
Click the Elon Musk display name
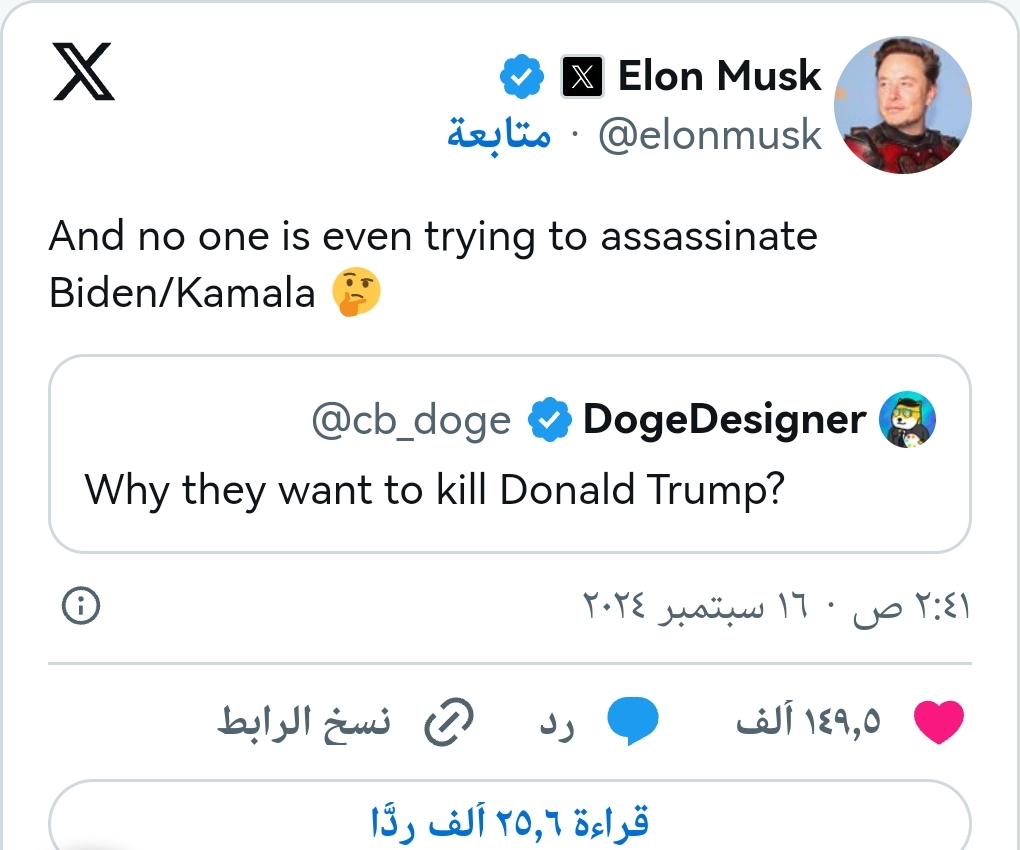pyautogui.click(x=719, y=76)
